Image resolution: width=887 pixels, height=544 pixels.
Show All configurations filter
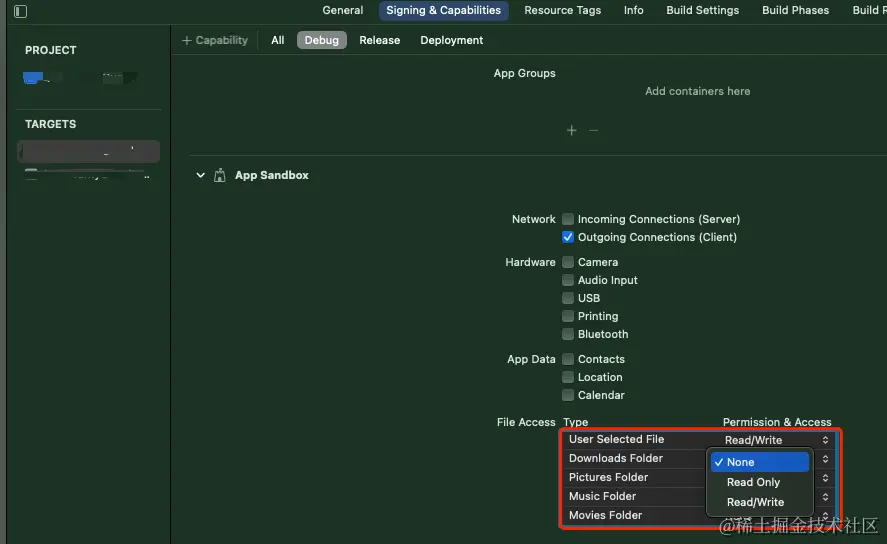pyautogui.click(x=277, y=40)
